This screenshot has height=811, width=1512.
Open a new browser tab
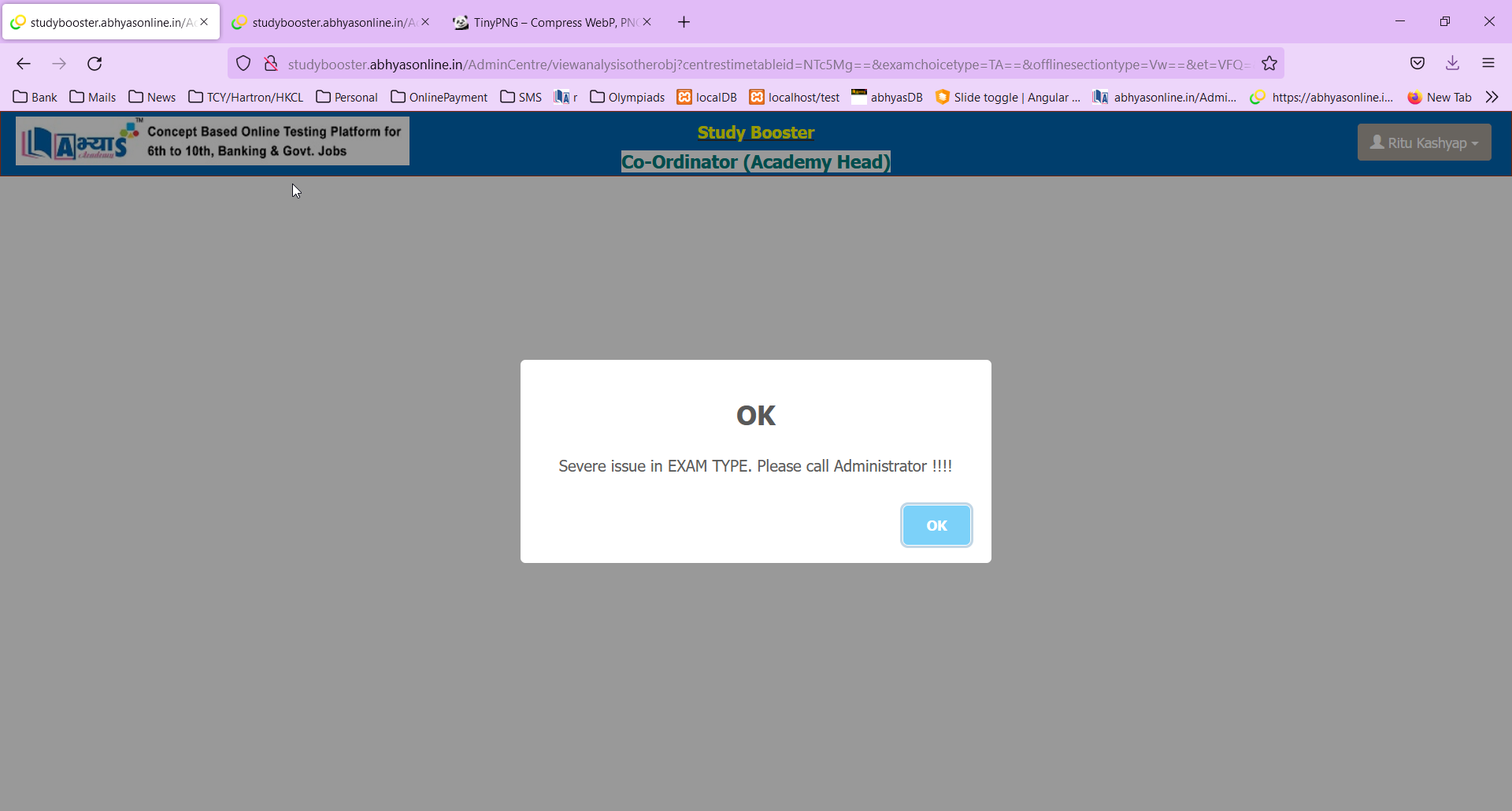point(684,22)
